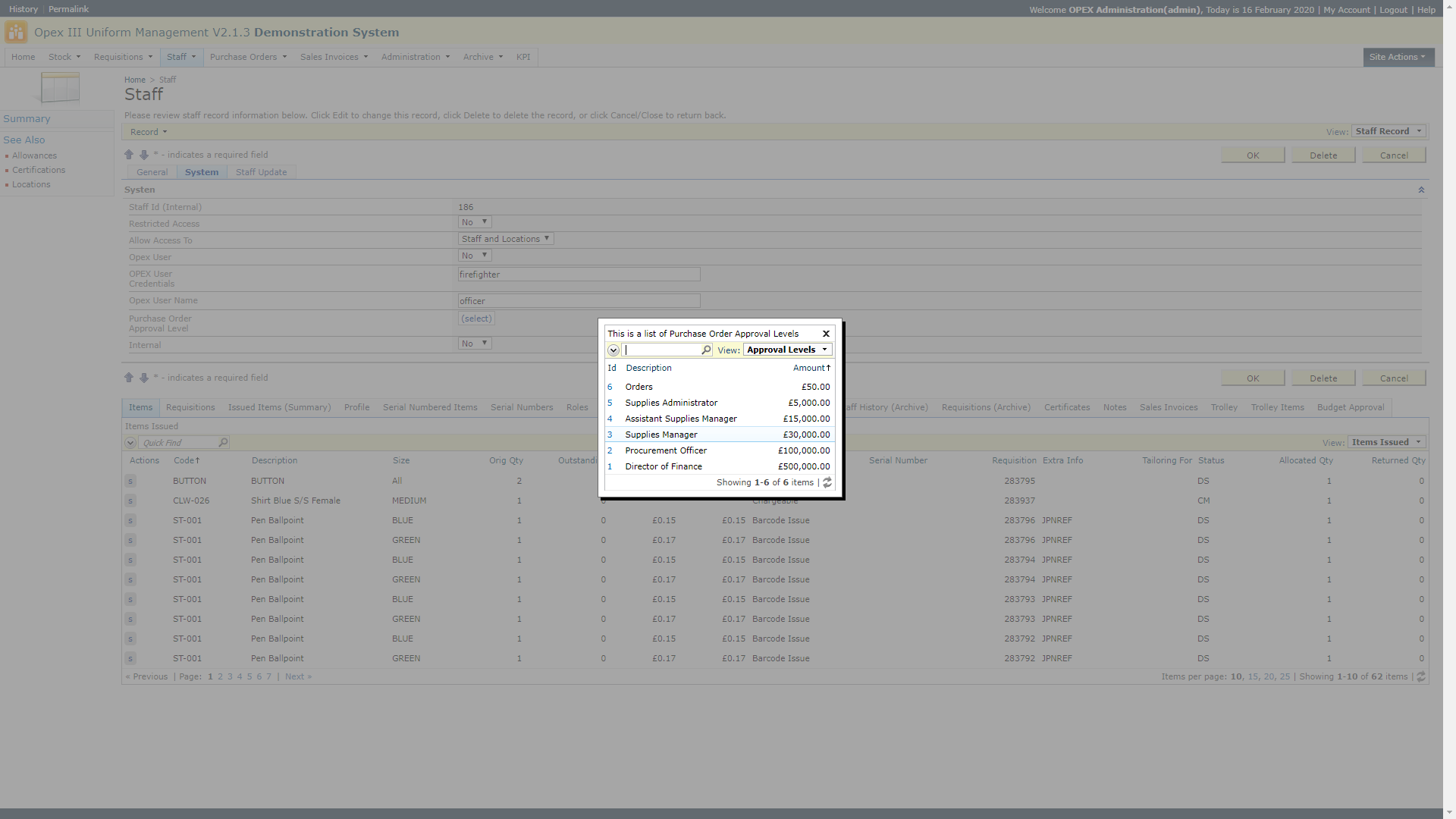1456x819 pixels.
Task: Collapse the System section chevron
Action: coord(1421,190)
